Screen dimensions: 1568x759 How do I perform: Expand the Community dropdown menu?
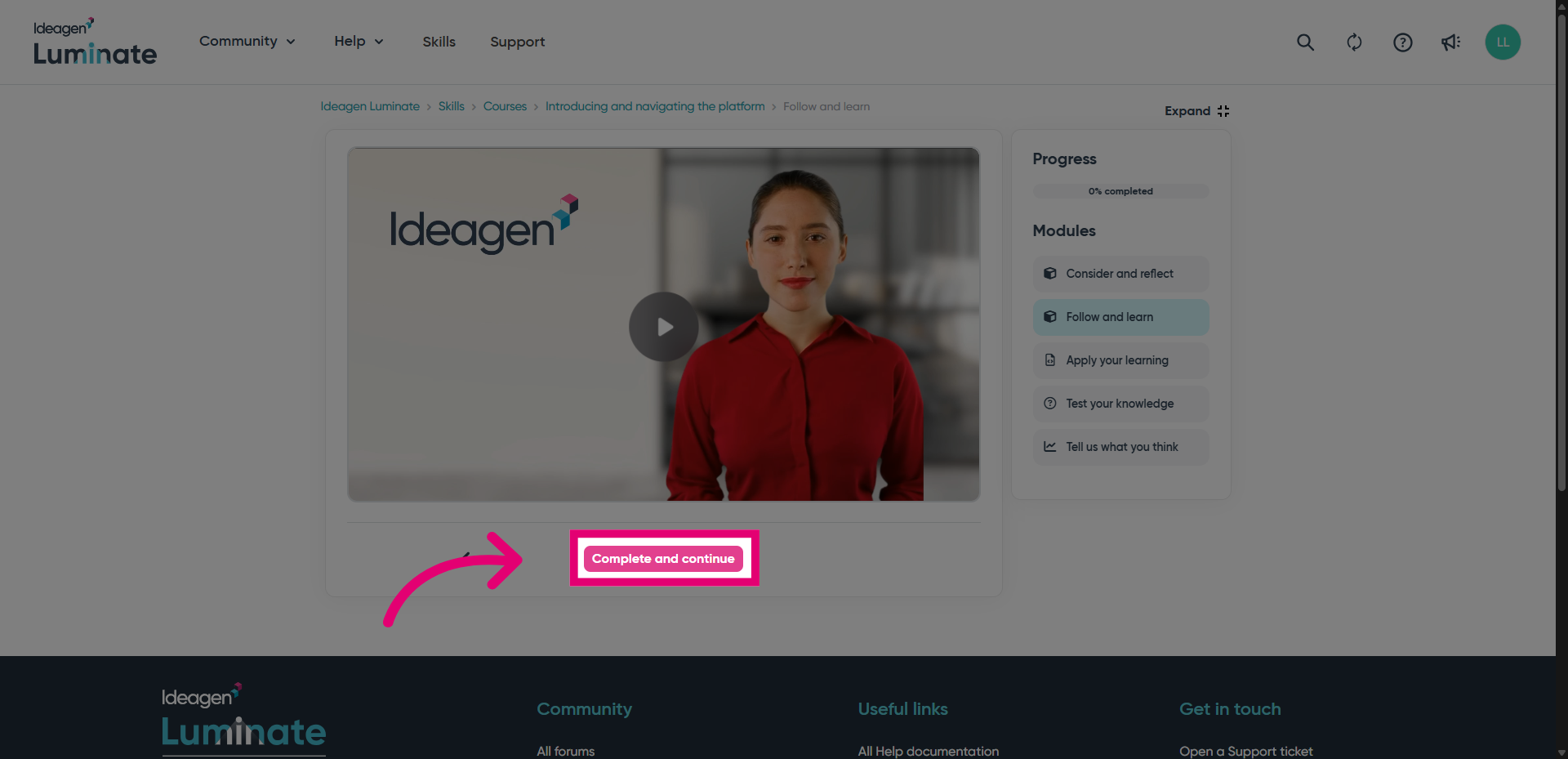247,42
